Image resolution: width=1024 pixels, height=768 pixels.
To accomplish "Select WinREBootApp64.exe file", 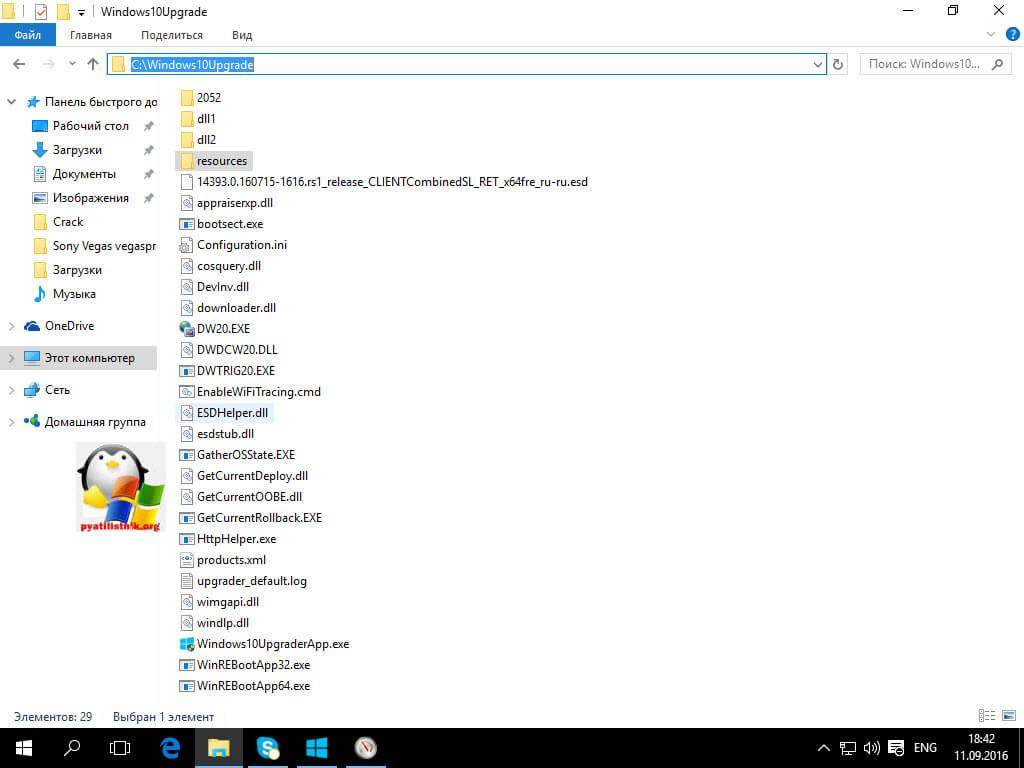I will (x=245, y=686).
